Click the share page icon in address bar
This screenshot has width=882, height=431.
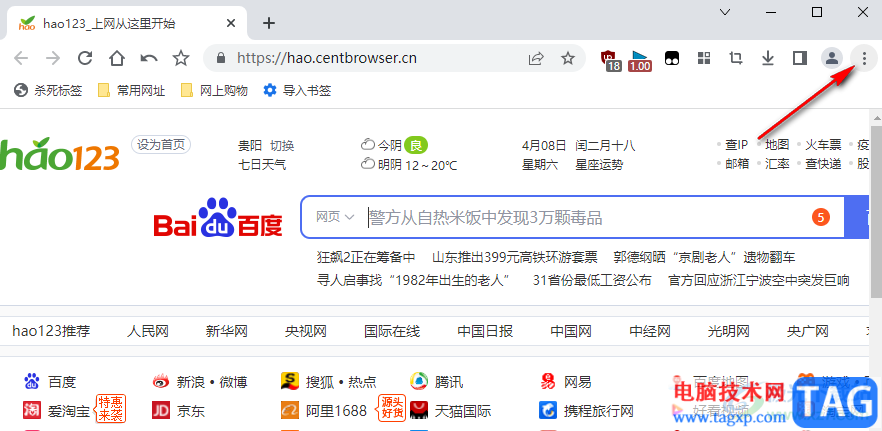pos(536,58)
